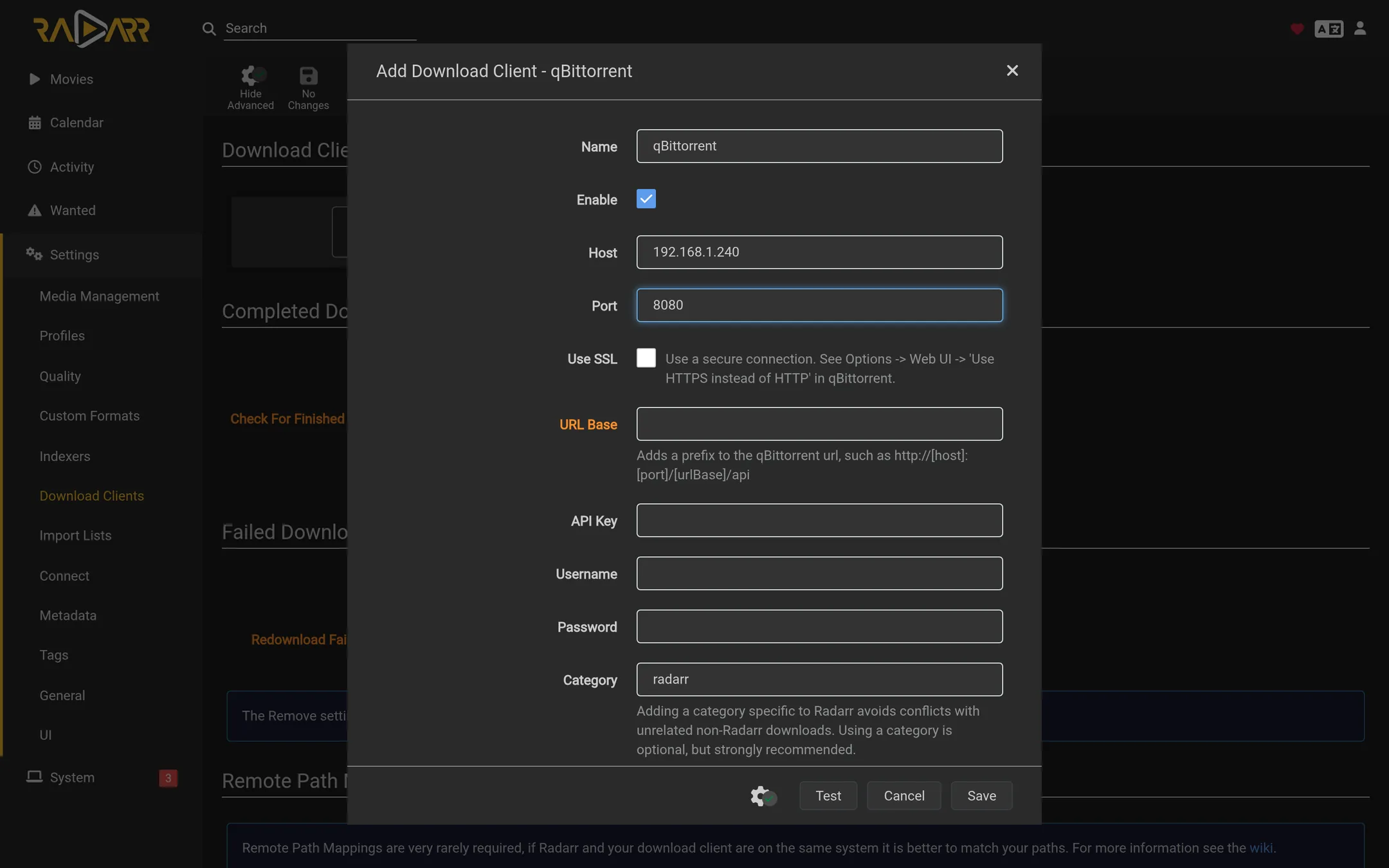Click the System notification badge 3
Viewport: 1389px width, 868px height.
pos(168,778)
